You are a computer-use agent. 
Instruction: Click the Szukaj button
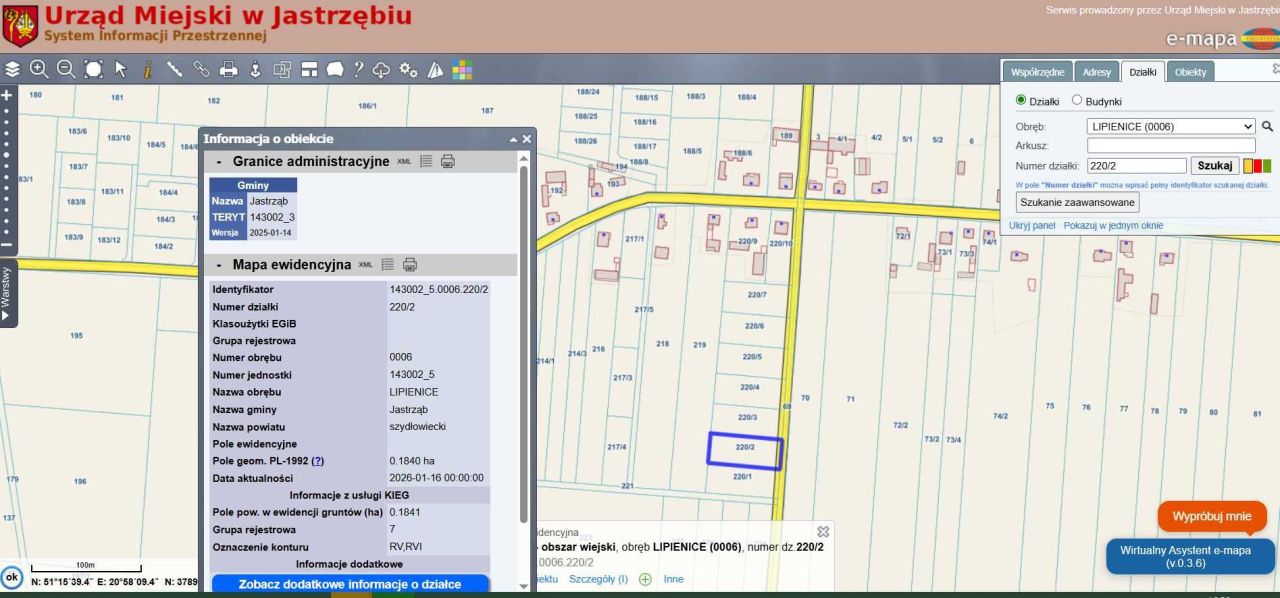coord(1215,165)
